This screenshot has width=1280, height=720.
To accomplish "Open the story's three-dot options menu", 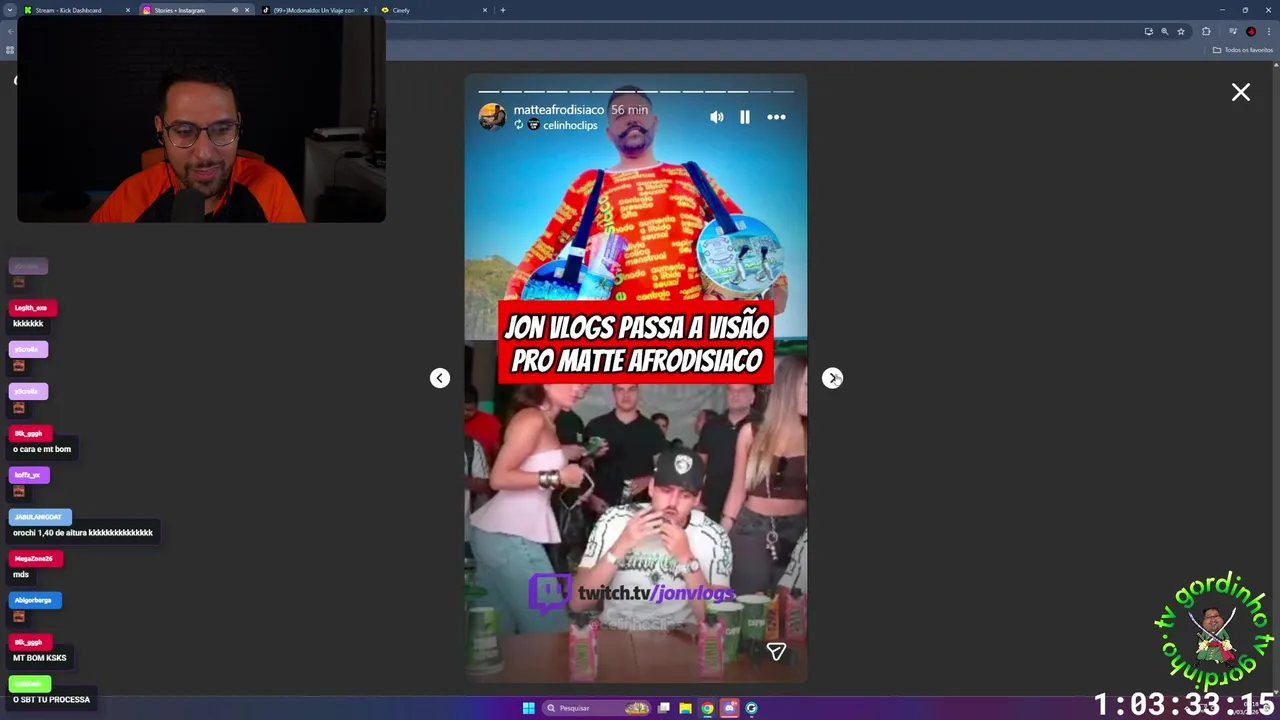I will click(776, 117).
